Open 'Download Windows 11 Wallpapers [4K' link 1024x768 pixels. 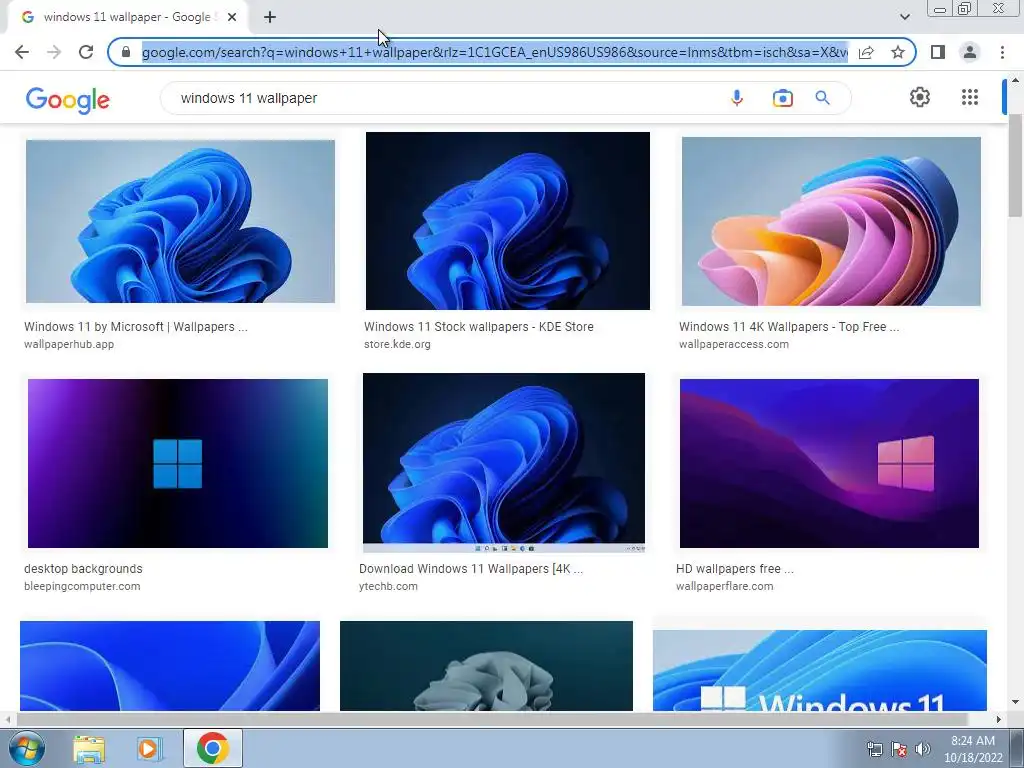click(x=471, y=569)
